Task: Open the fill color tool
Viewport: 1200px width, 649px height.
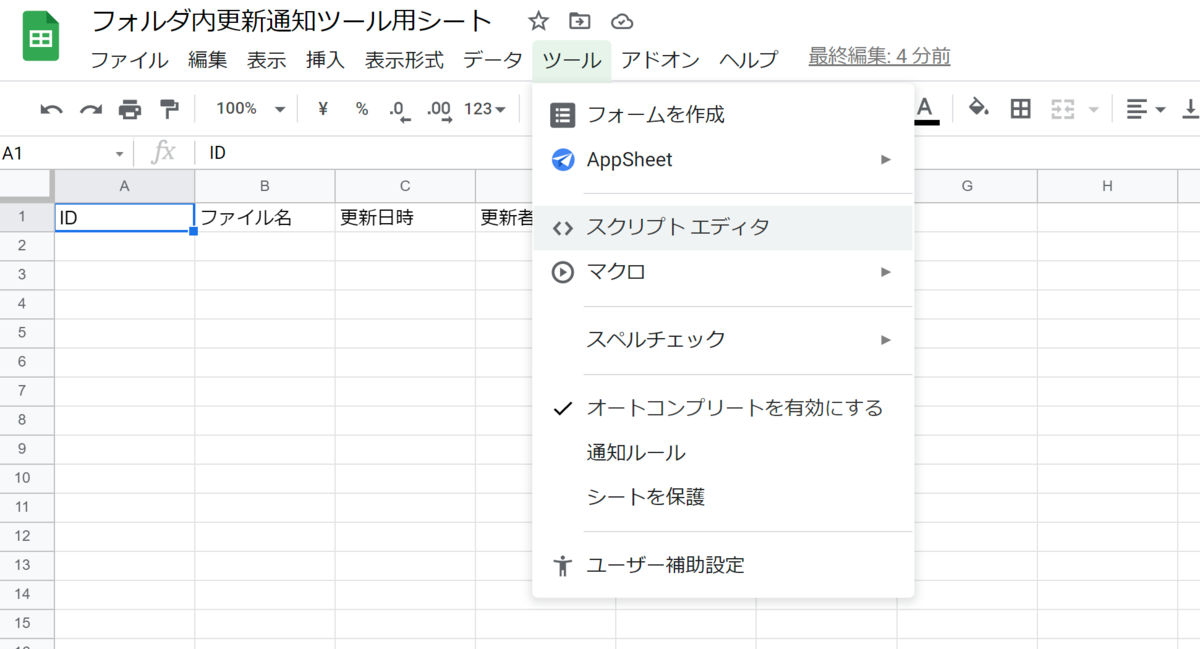Action: click(979, 108)
